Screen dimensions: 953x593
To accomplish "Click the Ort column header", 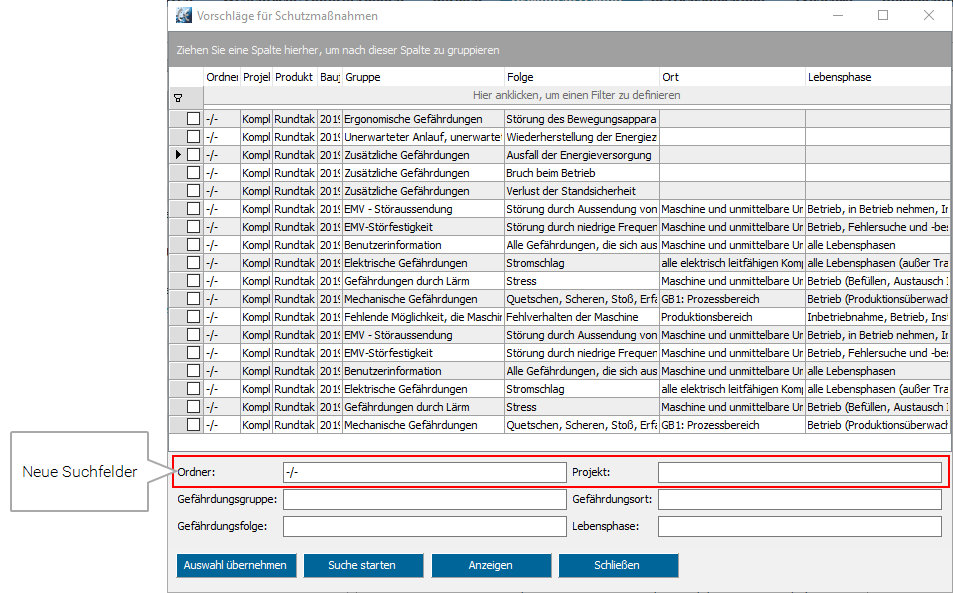I will point(731,77).
